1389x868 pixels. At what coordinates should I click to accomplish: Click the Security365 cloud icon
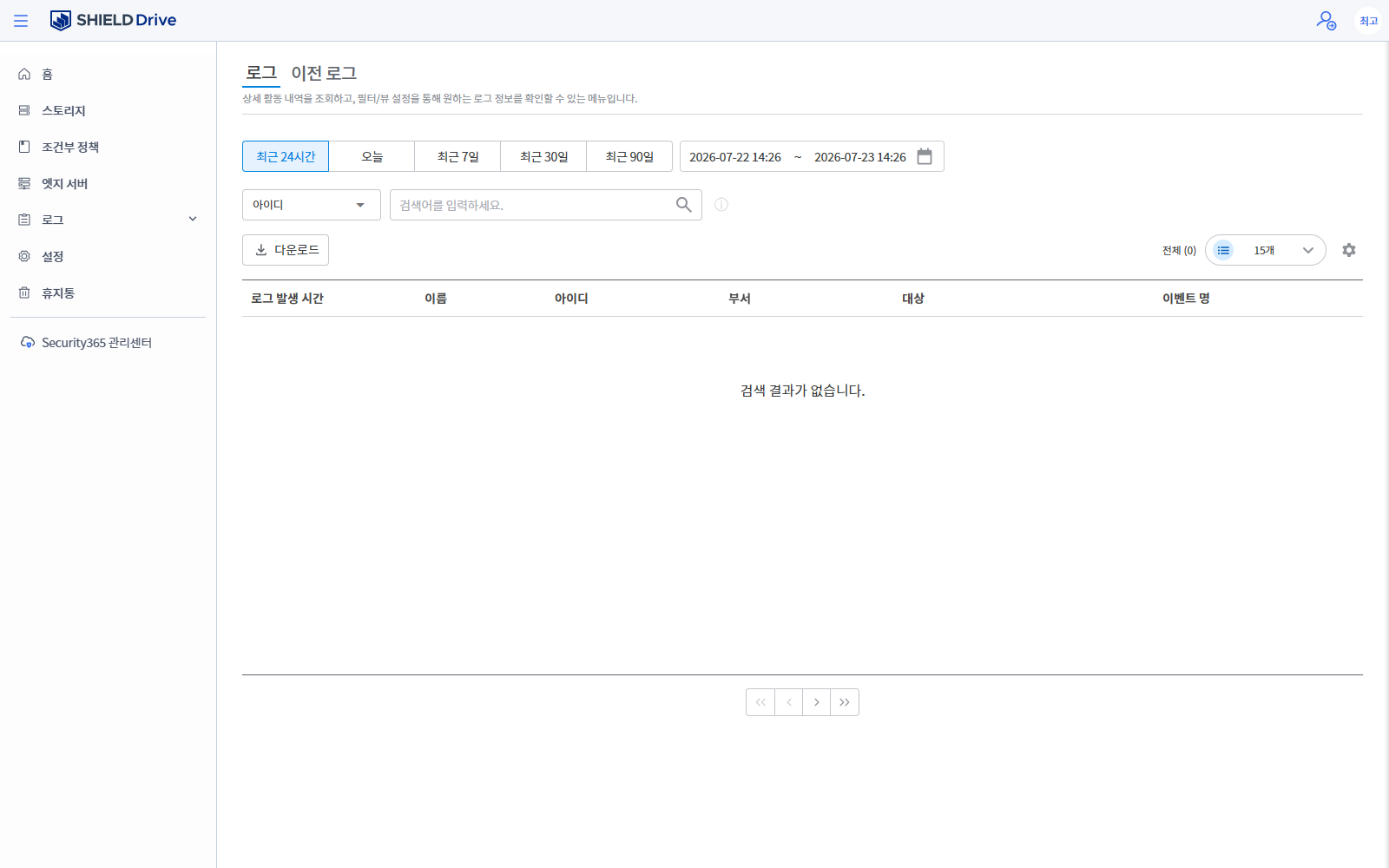pos(28,343)
